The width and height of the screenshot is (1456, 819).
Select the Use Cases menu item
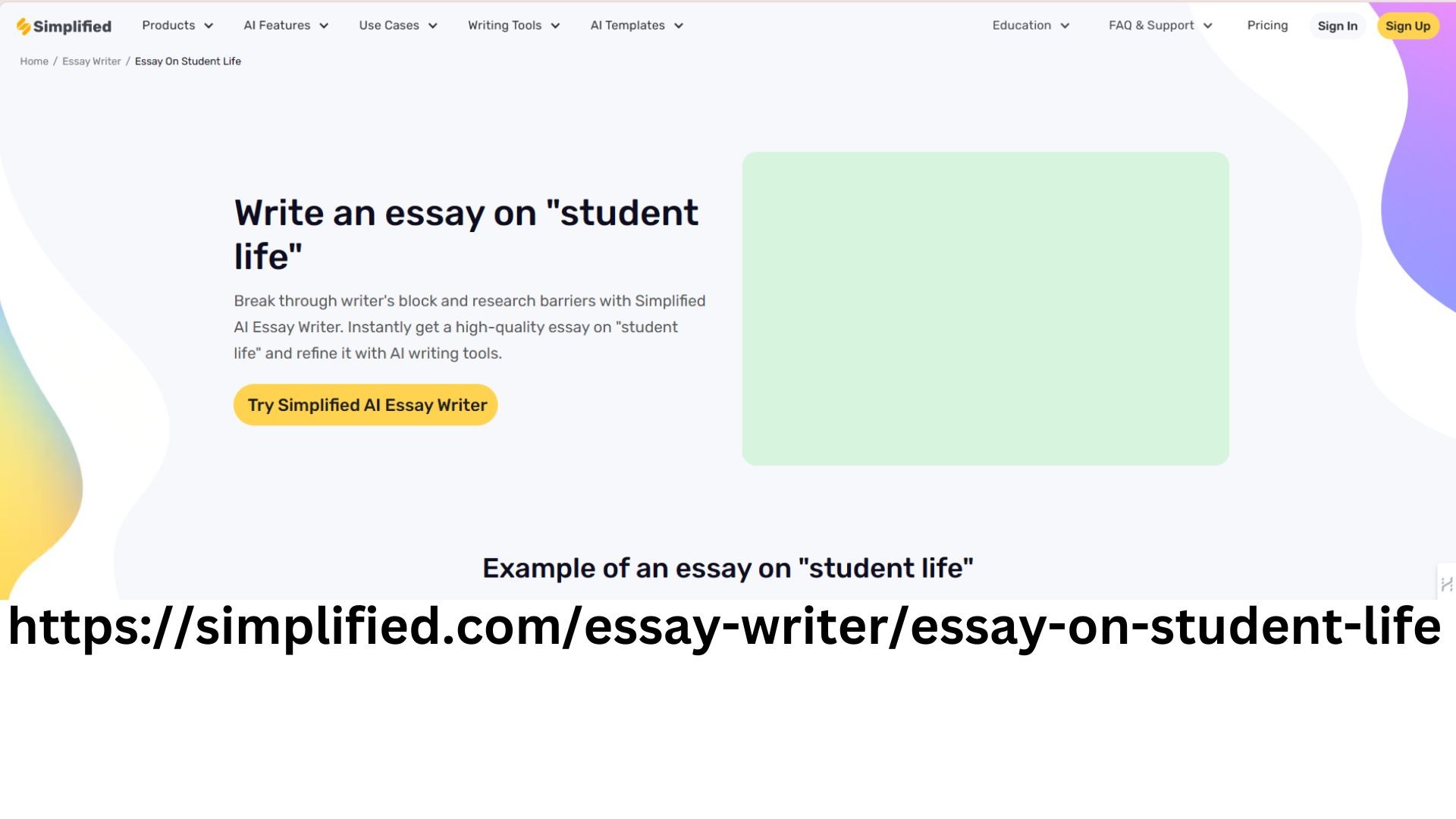point(389,26)
